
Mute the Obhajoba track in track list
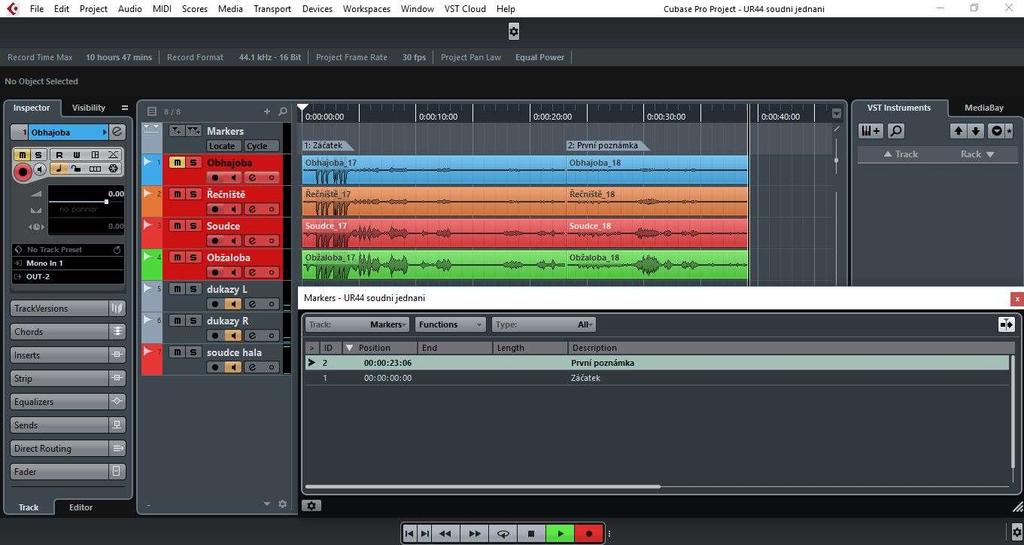pyautogui.click(x=176, y=163)
